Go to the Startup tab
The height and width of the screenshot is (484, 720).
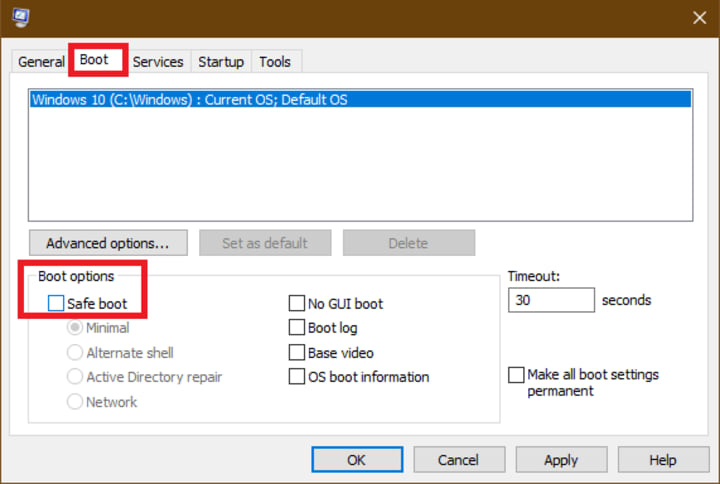221,62
